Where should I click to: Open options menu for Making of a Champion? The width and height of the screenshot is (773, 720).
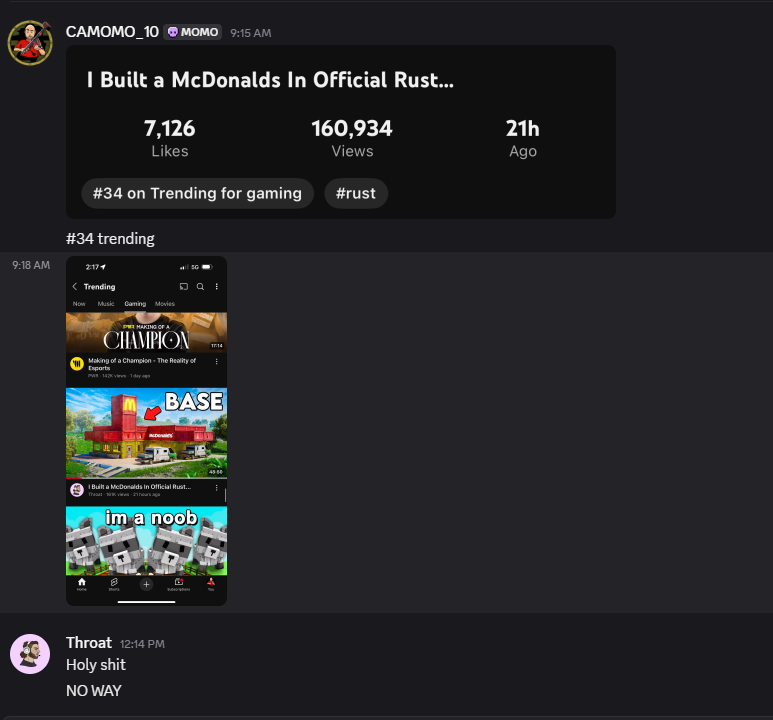click(216, 361)
